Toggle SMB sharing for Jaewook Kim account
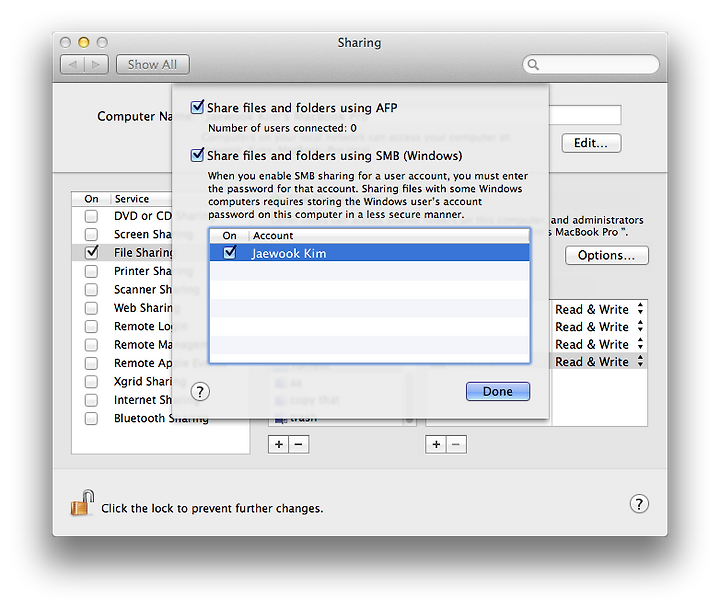Image resolution: width=720 pixels, height=609 pixels. click(x=230, y=252)
